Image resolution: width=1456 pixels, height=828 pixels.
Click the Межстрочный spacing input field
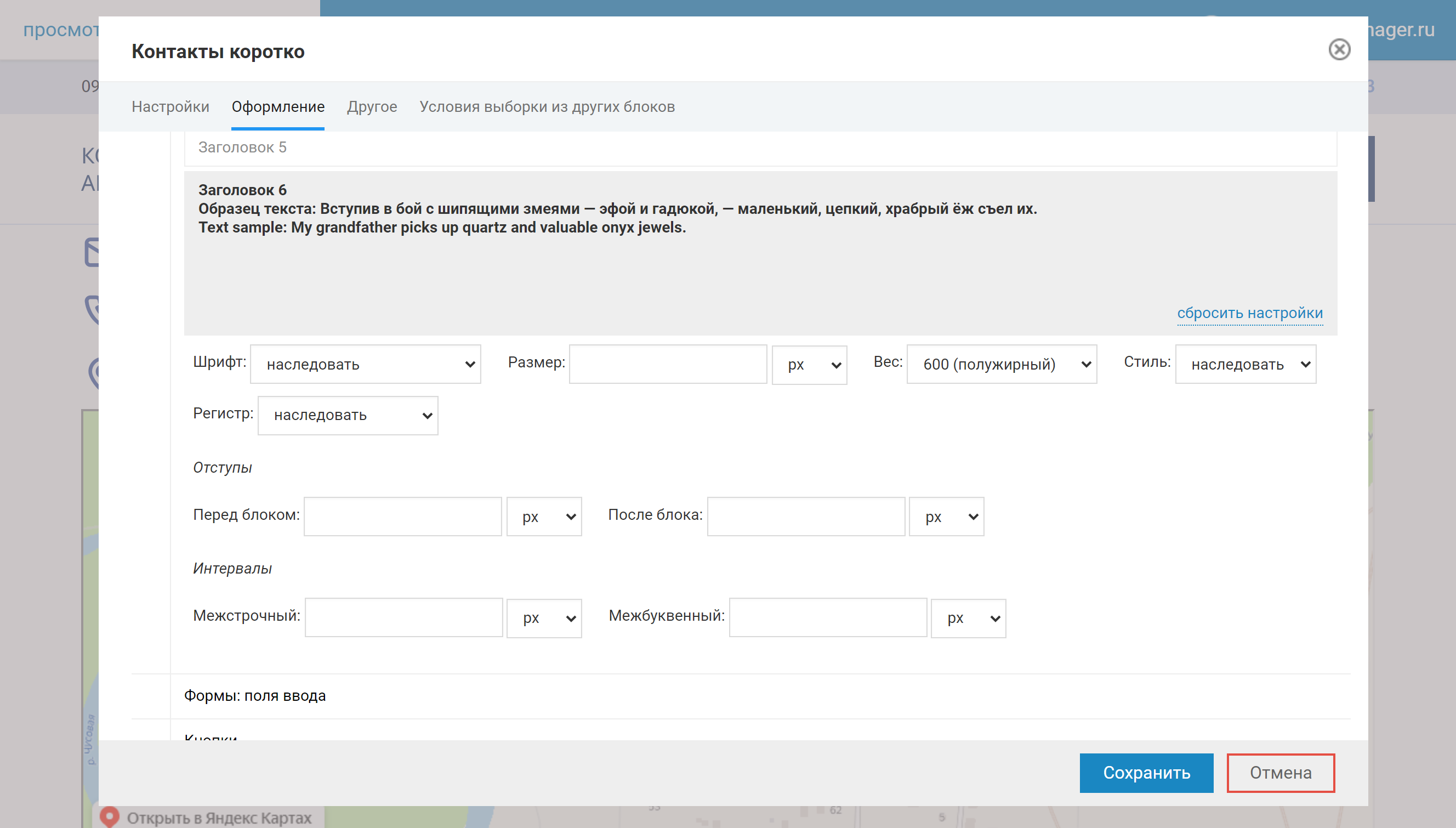(x=403, y=617)
